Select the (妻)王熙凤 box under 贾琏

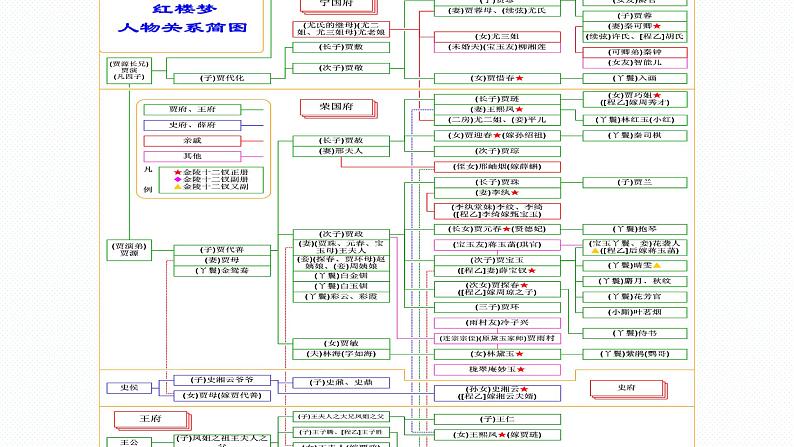coord(497,110)
